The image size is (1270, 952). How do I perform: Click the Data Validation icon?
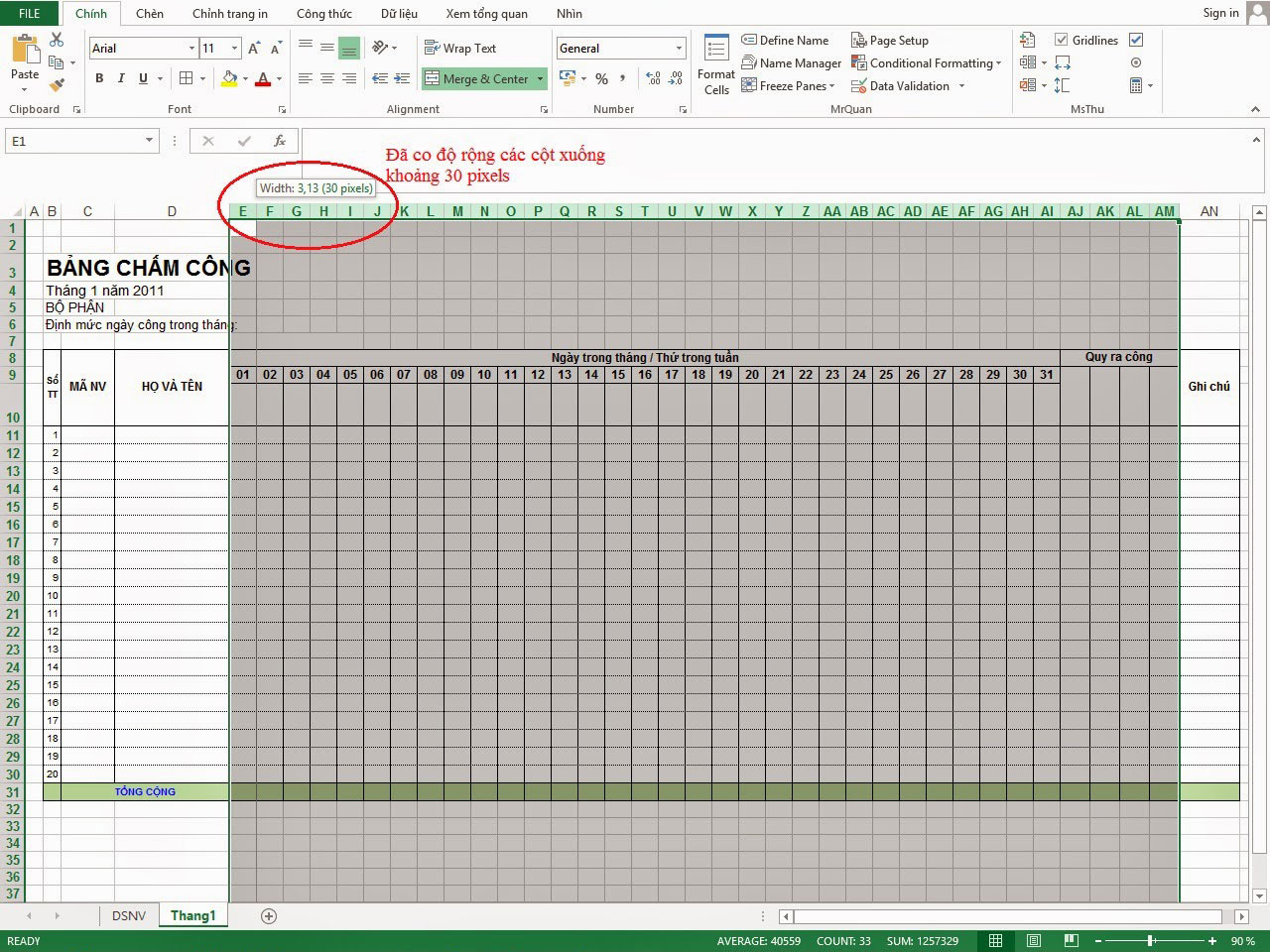pyautogui.click(x=904, y=85)
